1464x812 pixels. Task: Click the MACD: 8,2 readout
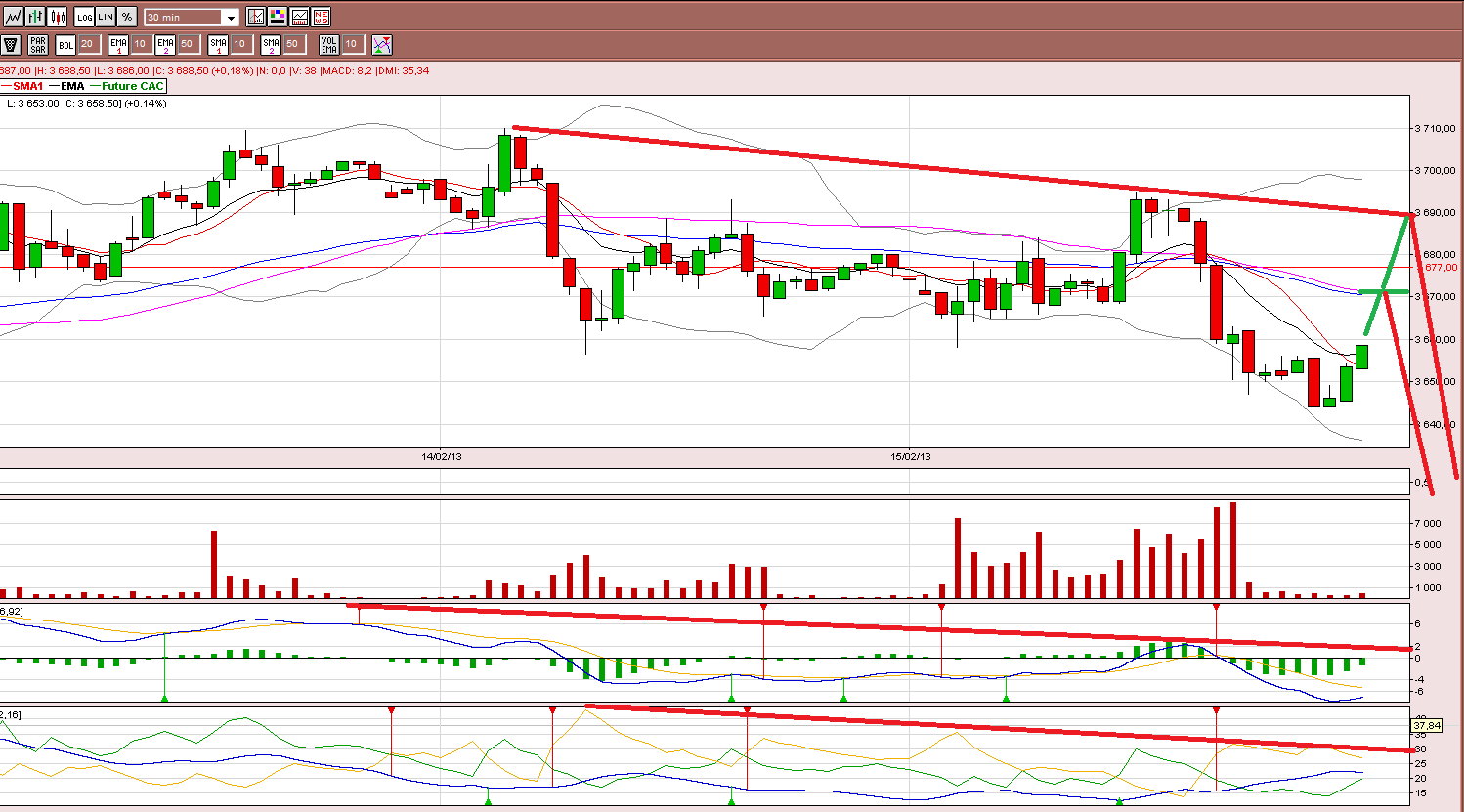(348, 70)
